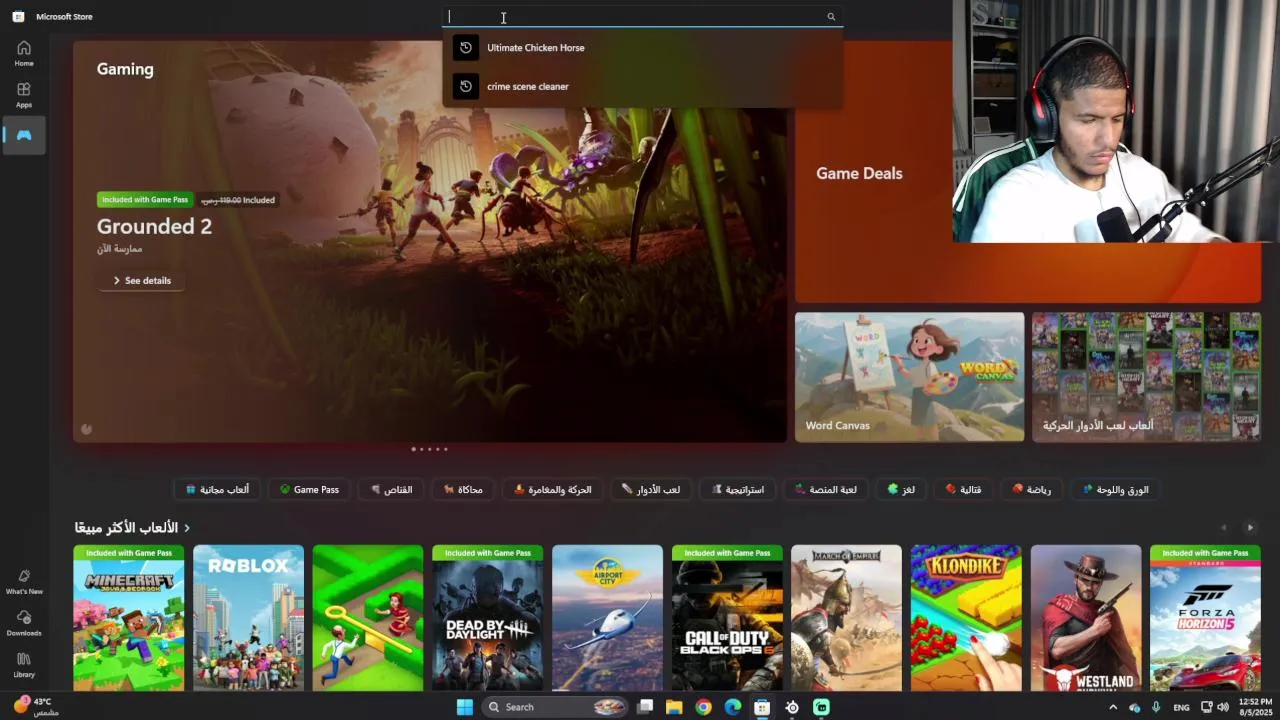Image resolution: width=1280 pixels, height=720 pixels.
Task: Open the Westland Survival game card
Action: point(1086,618)
